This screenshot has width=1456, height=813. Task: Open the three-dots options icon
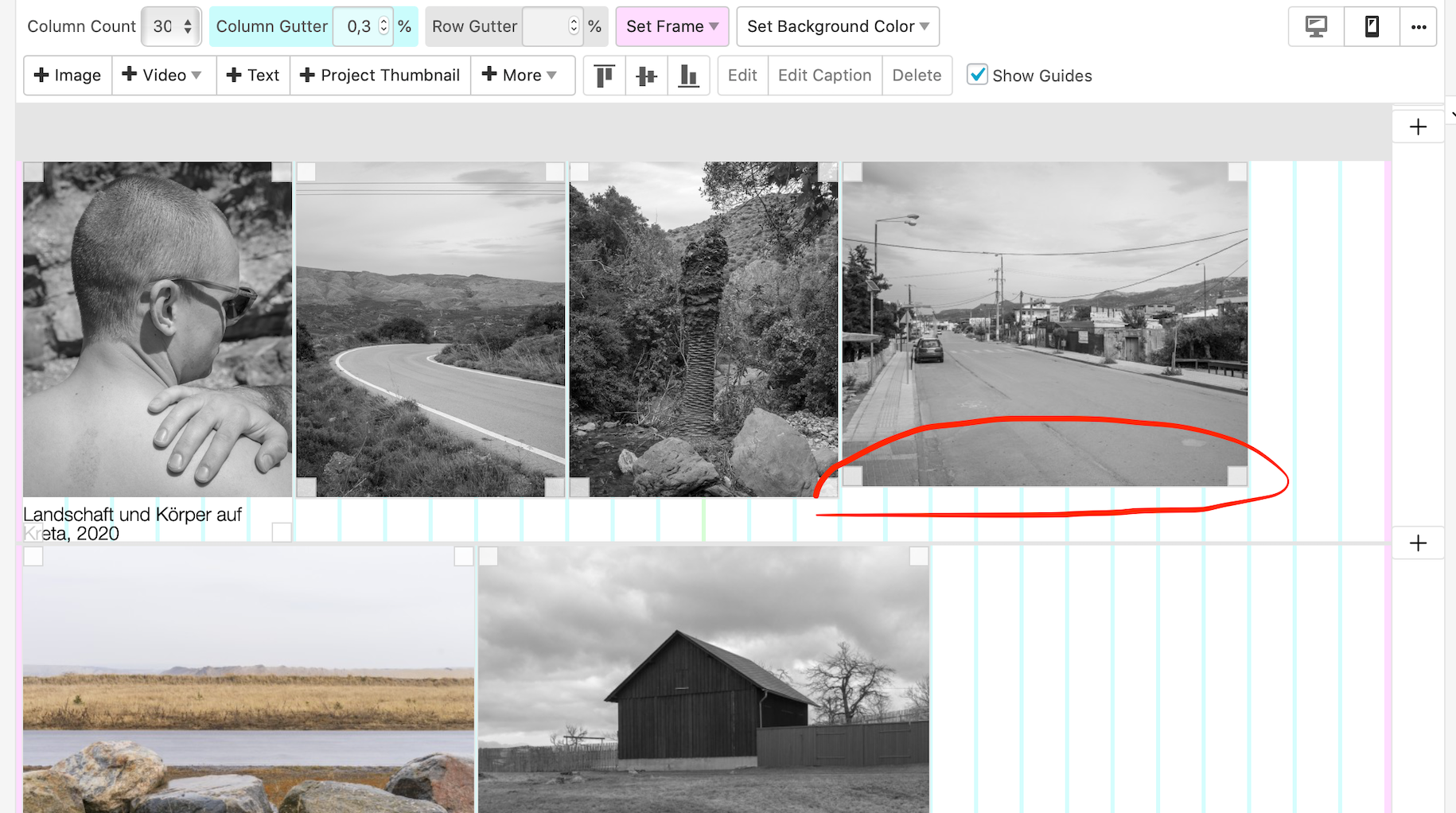point(1418,26)
